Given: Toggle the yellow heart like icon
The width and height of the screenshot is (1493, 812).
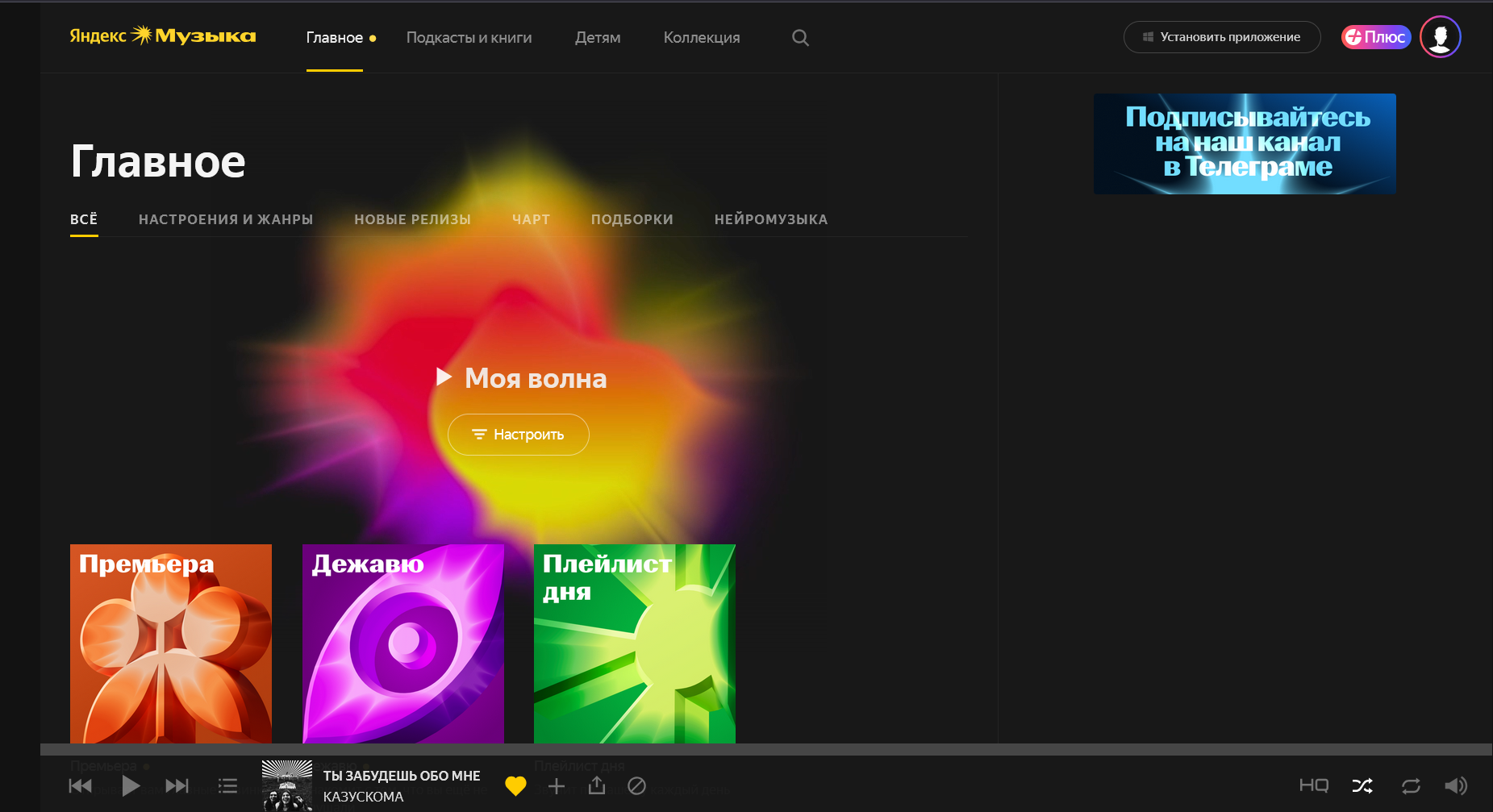Looking at the screenshot, I should coord(515,785).
